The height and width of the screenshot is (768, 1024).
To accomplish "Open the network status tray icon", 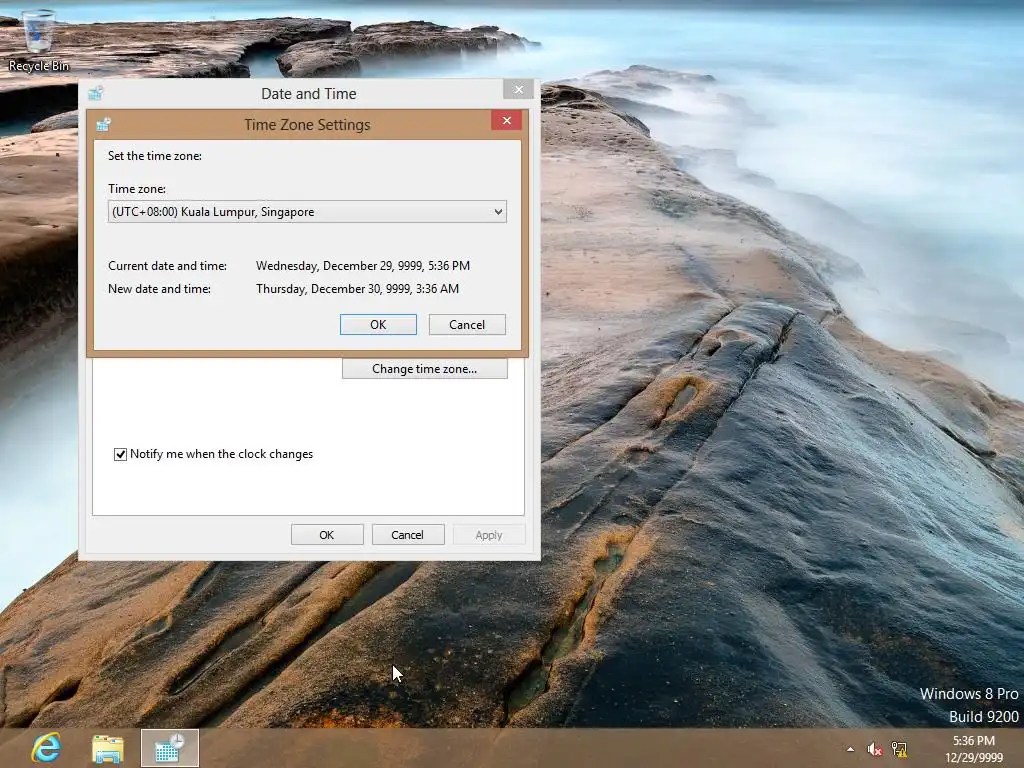I will coord(899,749).
